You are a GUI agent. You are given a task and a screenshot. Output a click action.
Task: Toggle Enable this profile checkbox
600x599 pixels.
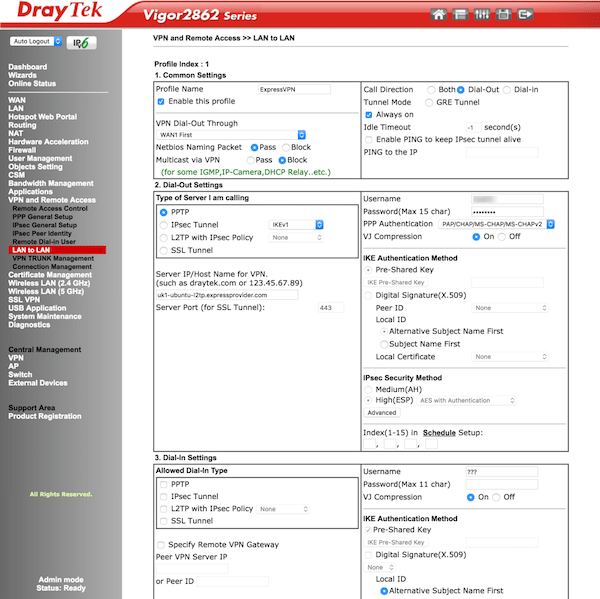161,101
